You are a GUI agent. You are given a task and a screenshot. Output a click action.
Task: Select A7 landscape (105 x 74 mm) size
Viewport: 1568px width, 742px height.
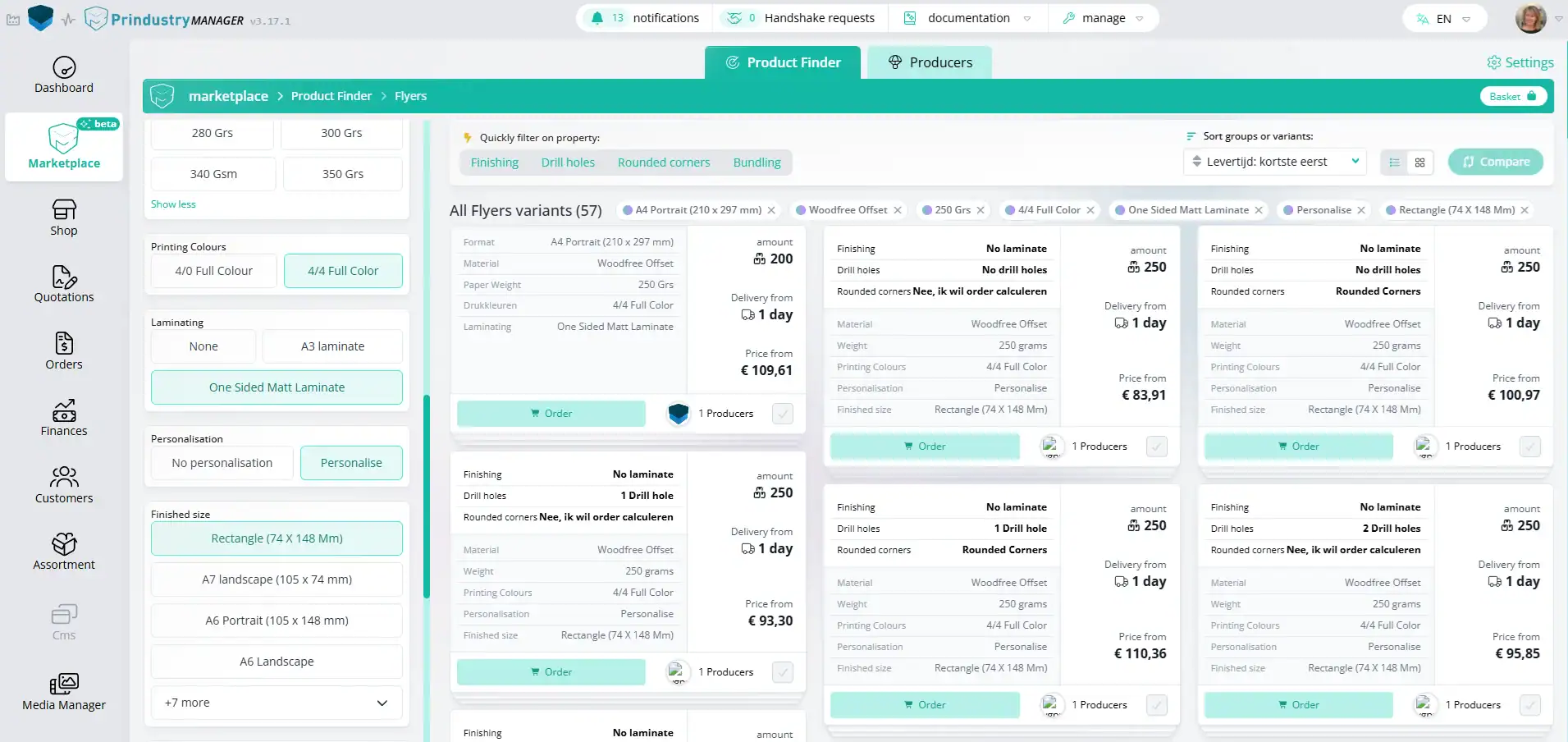coord(277,579)
